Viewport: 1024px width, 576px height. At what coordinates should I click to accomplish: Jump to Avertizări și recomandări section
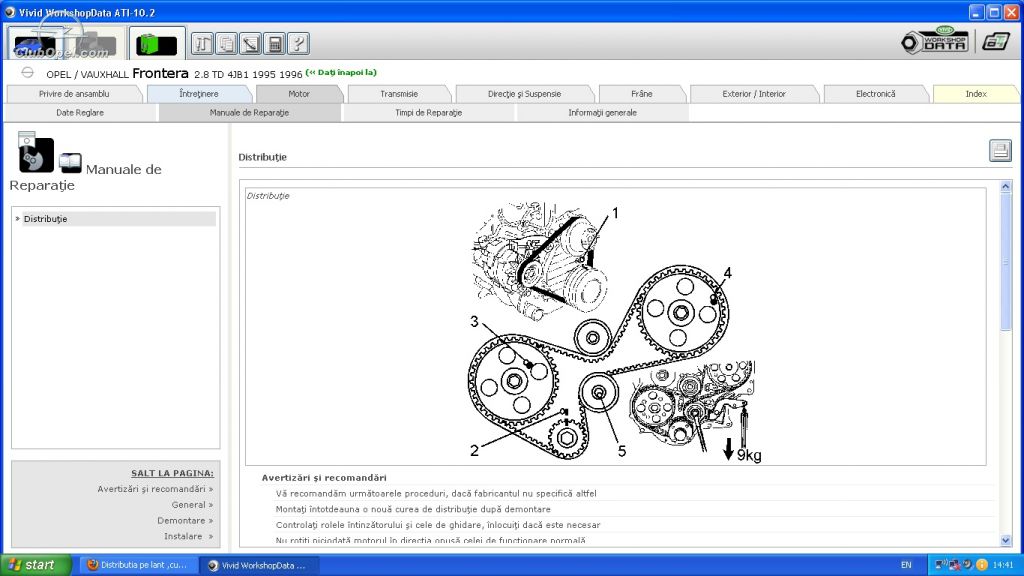tap(155, 489)
